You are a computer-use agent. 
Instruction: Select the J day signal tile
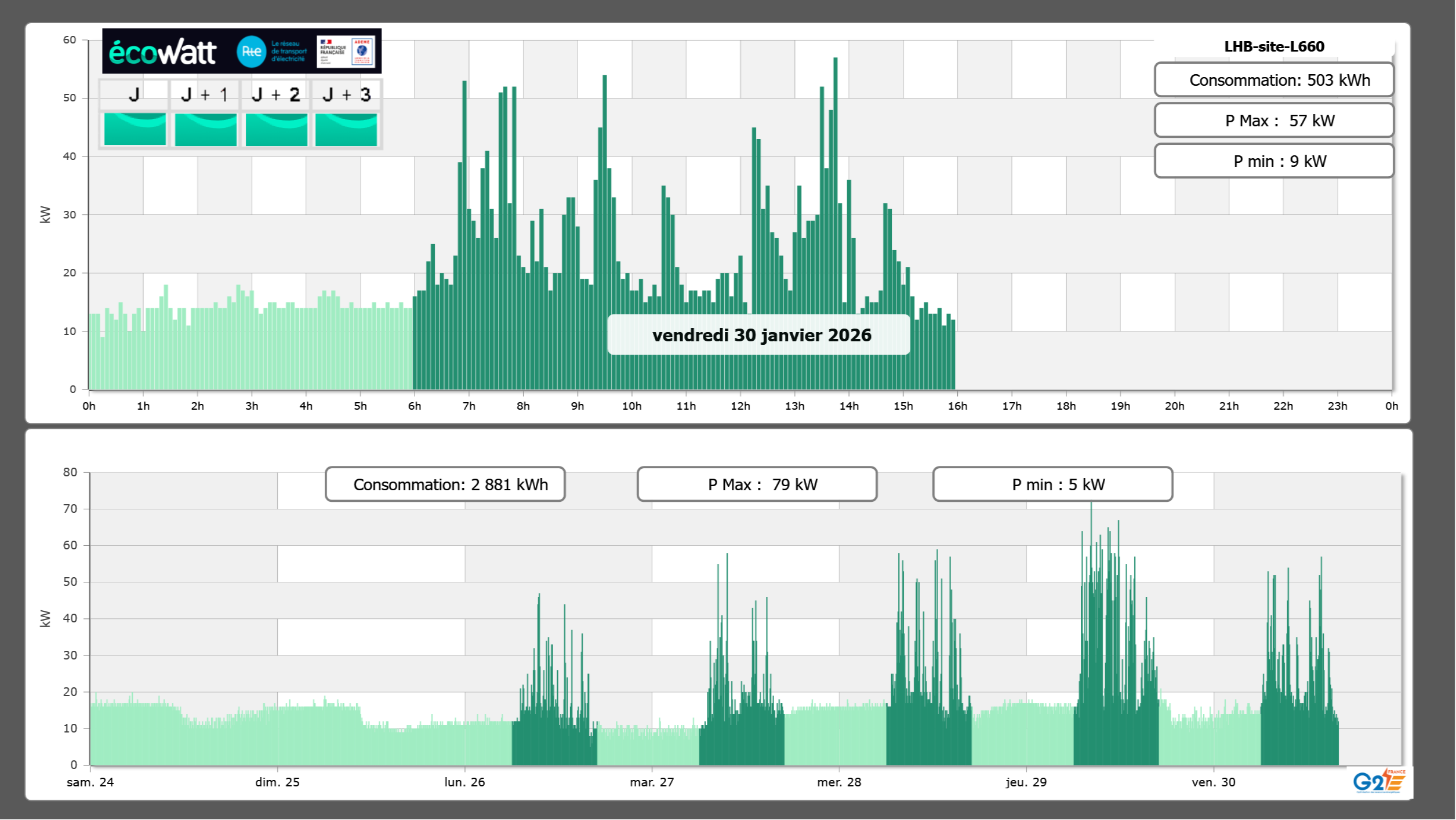pyautogui.click(x=135, y=129)
